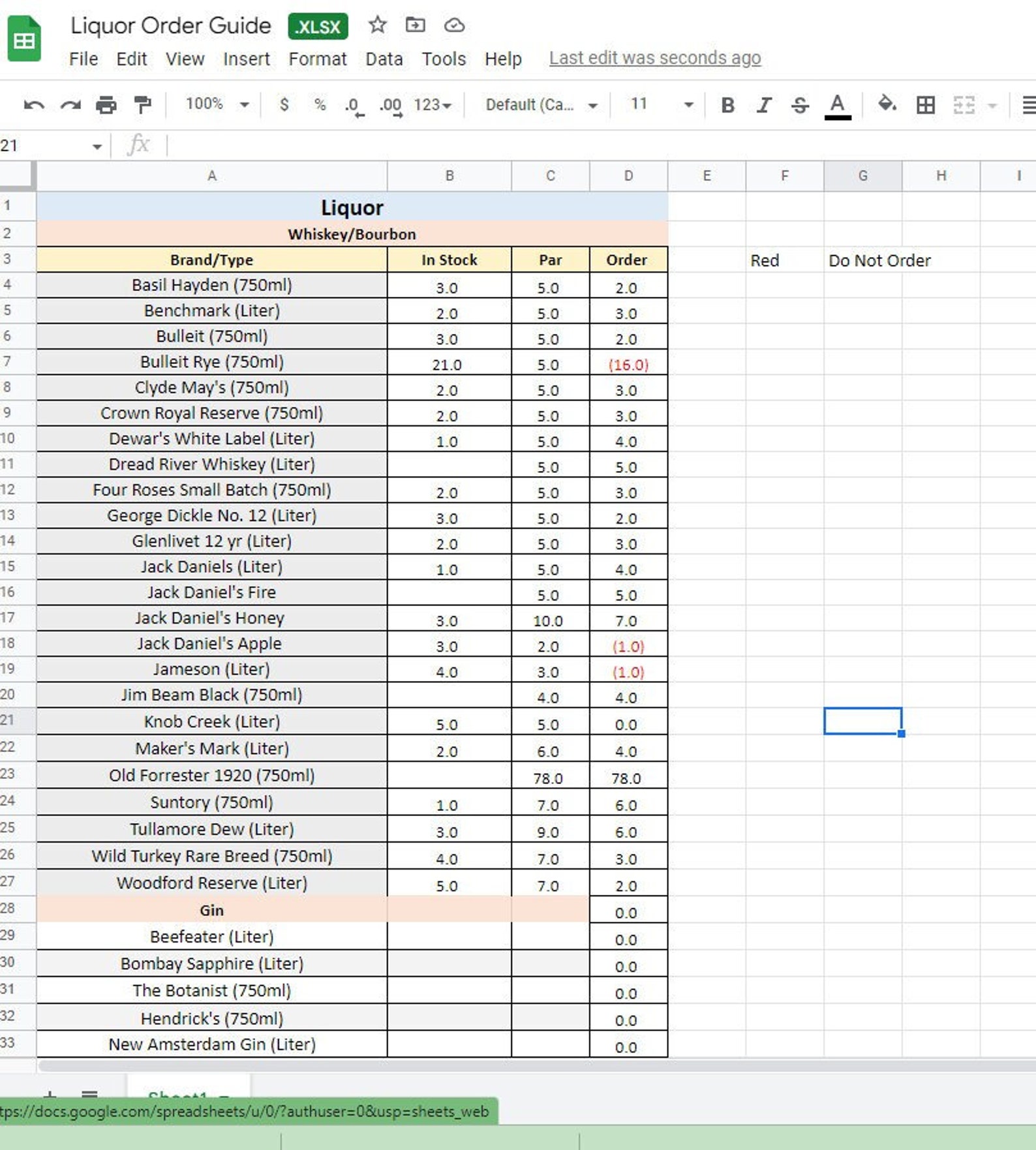Open the Insert menu
This screenshot has height=1150, width=1036.
click(x=246, y=59)
